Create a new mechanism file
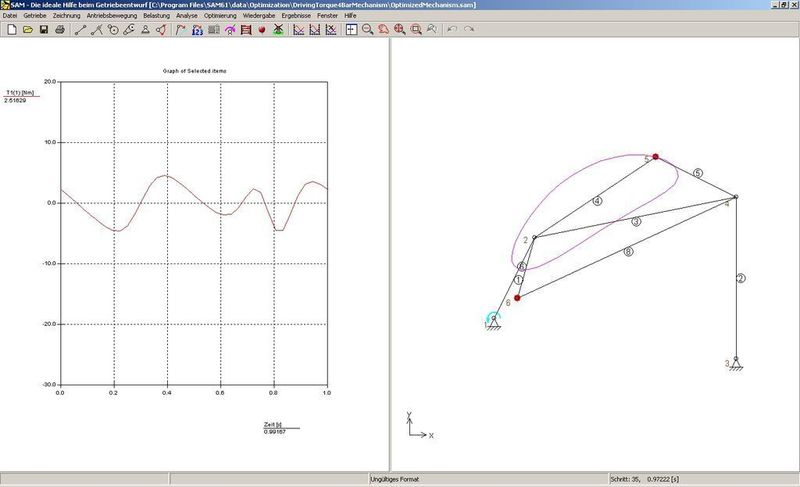 coord(11,30)
